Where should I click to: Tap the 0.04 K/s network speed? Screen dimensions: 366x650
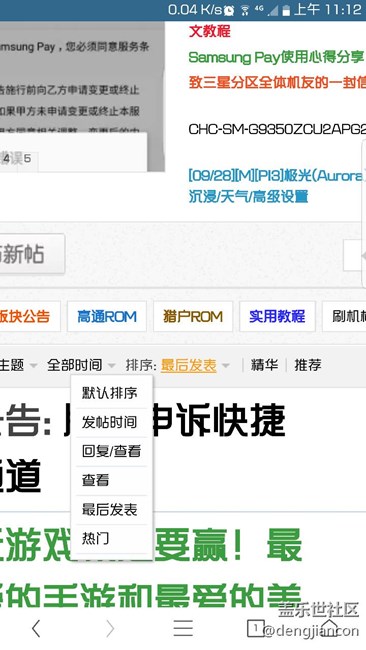point(195,10)
